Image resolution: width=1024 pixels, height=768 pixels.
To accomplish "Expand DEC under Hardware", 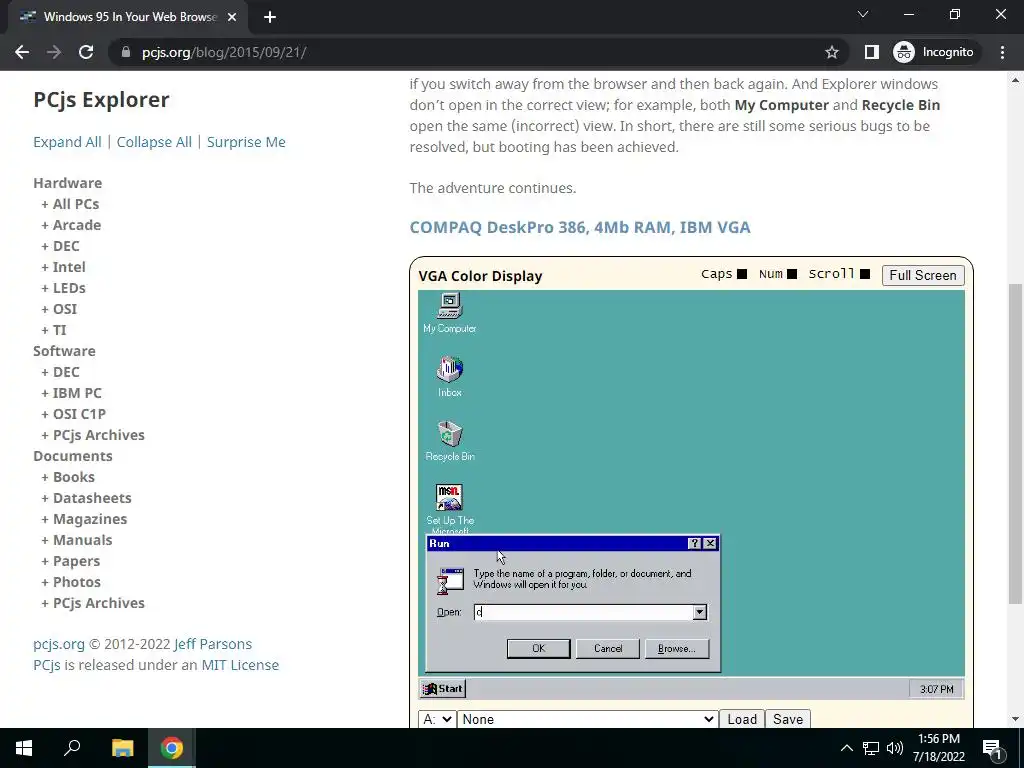I will coord(60,246).
